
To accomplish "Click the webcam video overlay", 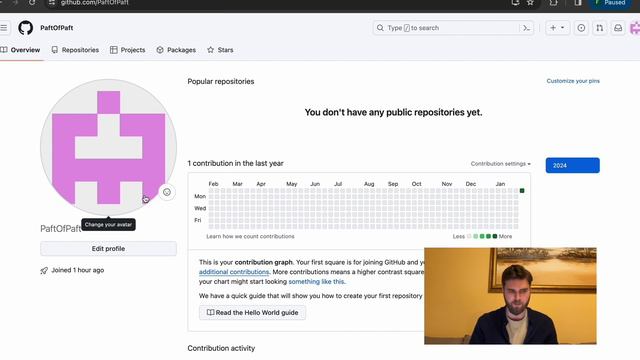I will tap(510, 296).
